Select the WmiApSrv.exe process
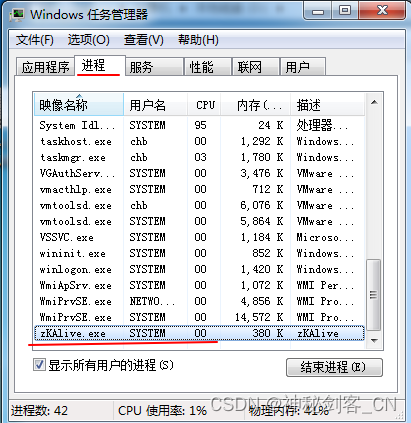The width and height of the screenshot is (411, 423). pos(199,285)
